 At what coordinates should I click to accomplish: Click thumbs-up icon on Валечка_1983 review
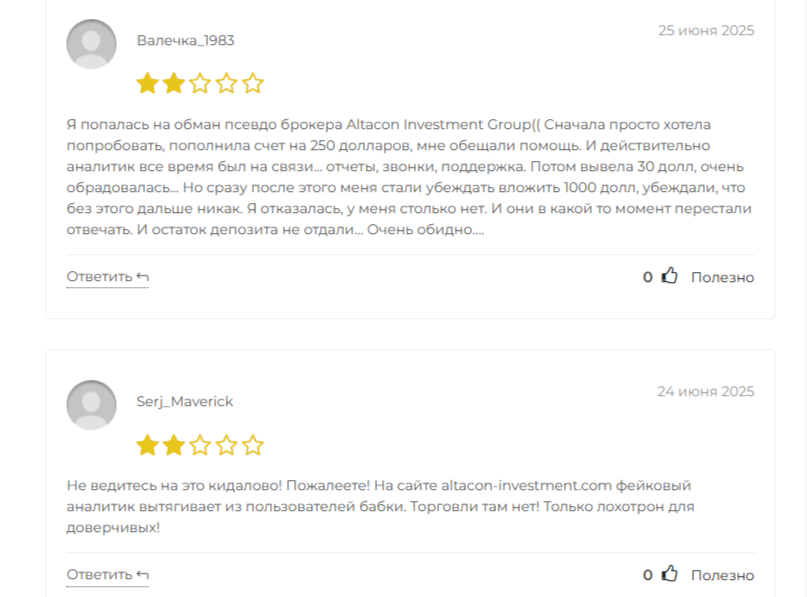point(669,276)
